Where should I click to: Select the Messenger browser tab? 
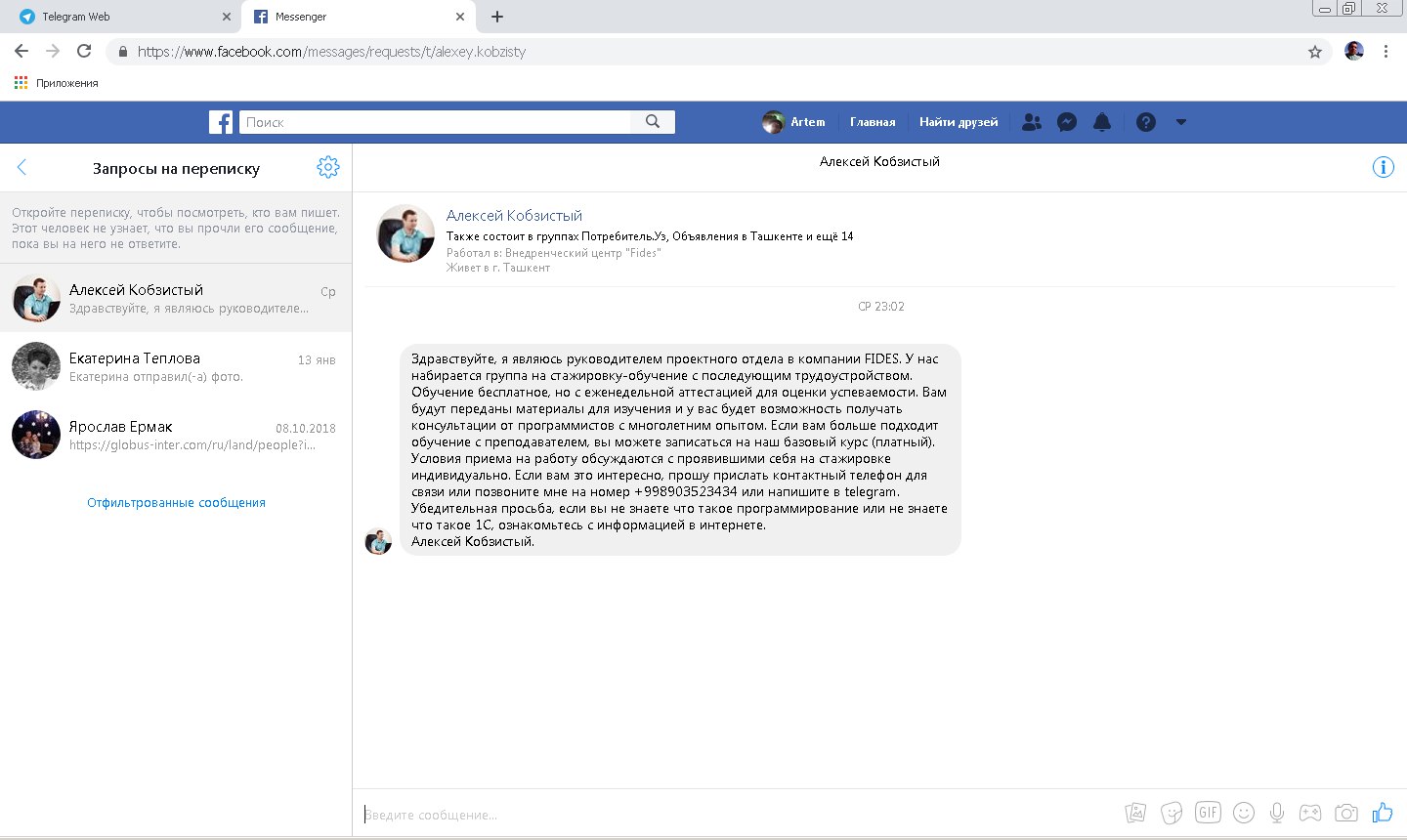coord(358,17)
